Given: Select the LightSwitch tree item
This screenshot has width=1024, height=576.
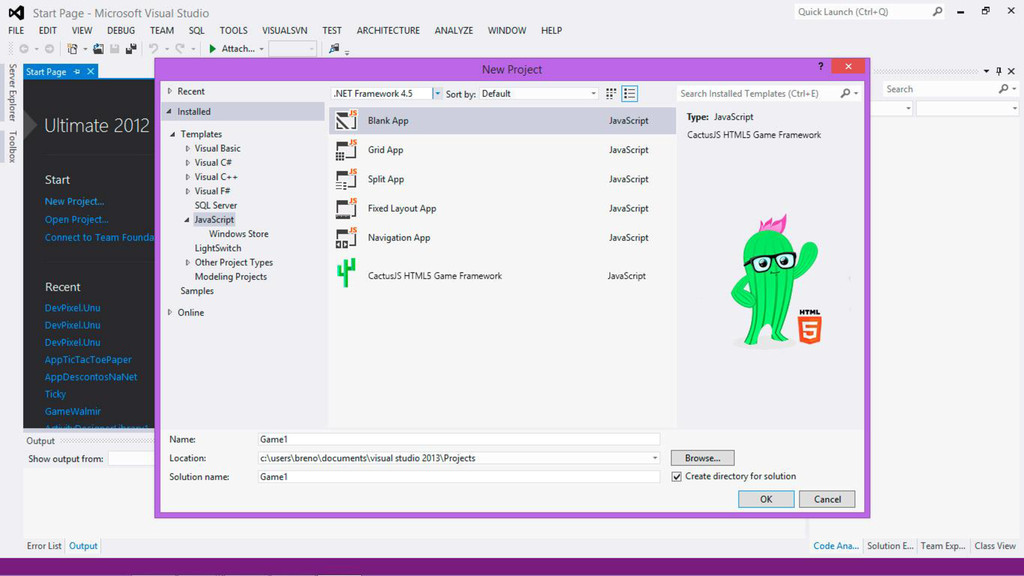Looking at the screenshot, I should [217, 248].
